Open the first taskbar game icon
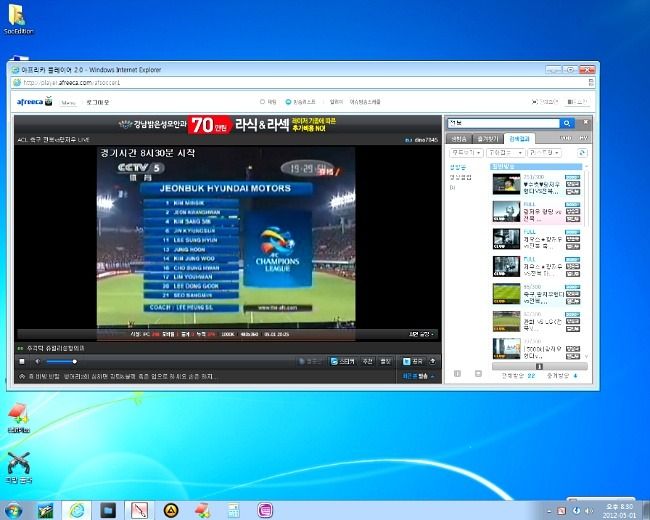Screen dimensions: 650x520 pyautogui.click(x=45, y=510)
